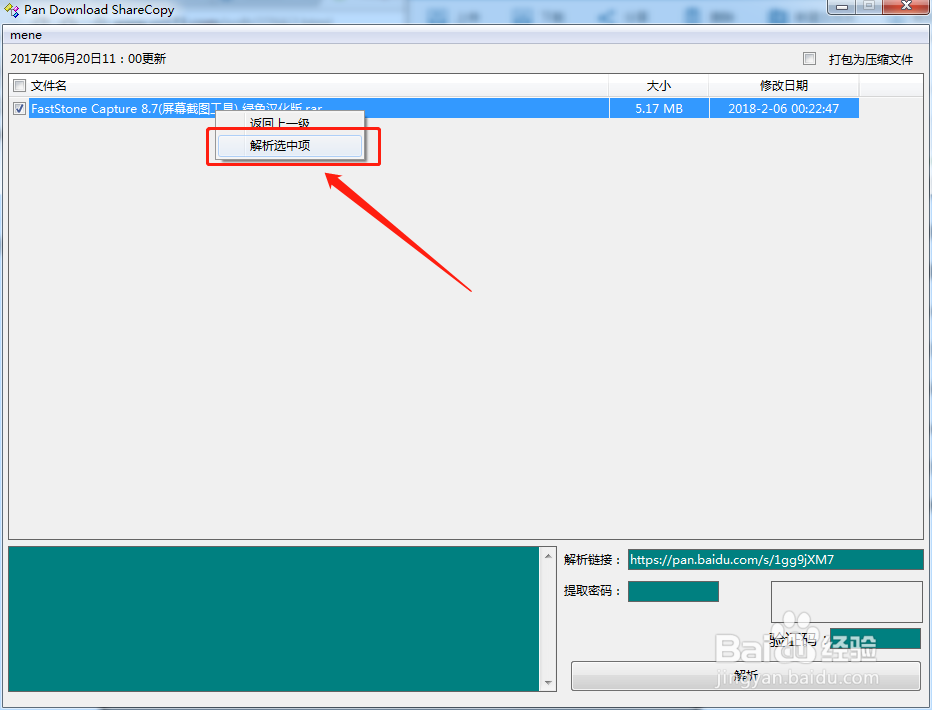Click the 解析链接 URL field
The height and width of the screenshot is (710, 932).
coord(775,559)
